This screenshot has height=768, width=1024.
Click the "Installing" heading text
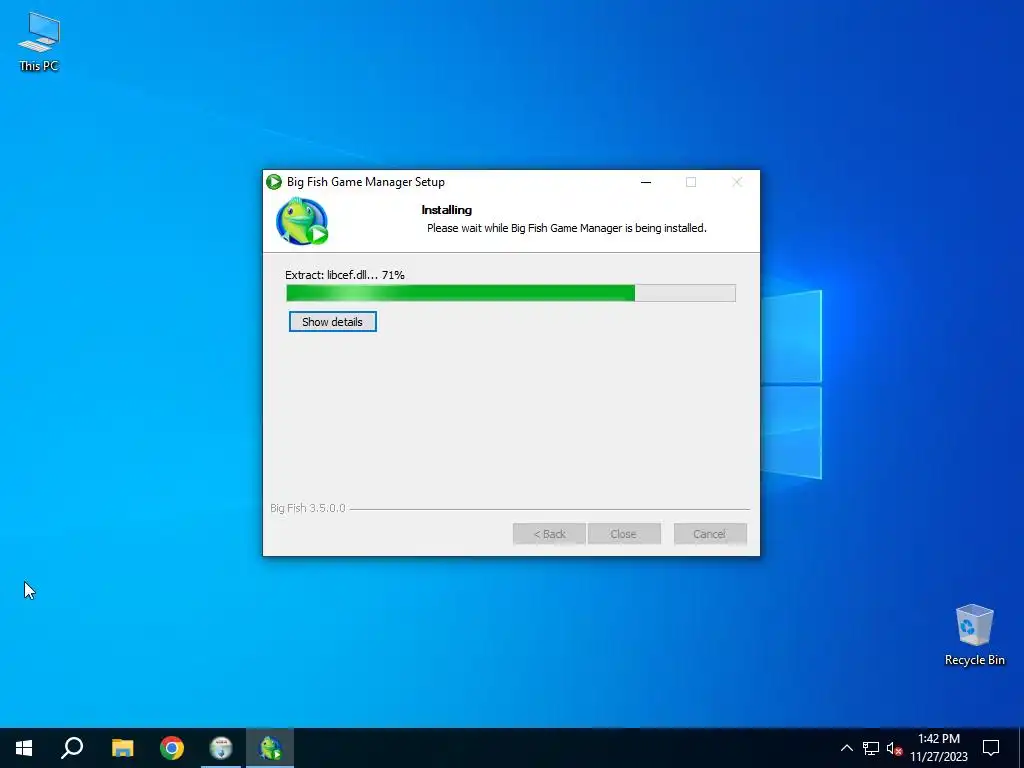(x=447, y=210)
